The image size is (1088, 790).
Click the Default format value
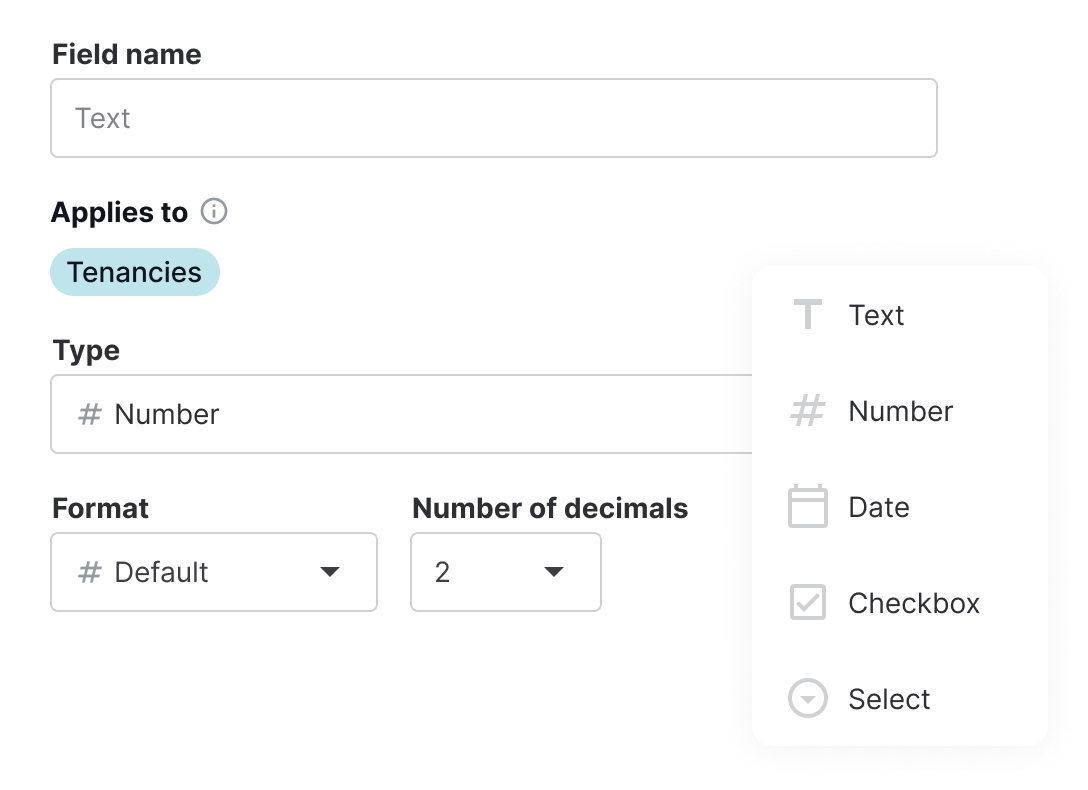click(x=161, y=572)
